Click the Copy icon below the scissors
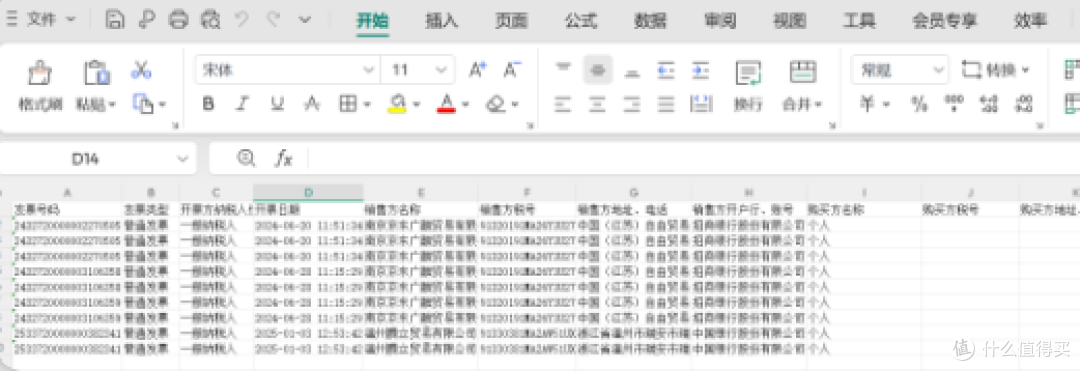This screenshot has height=371, width=1080. pos(143,104)
